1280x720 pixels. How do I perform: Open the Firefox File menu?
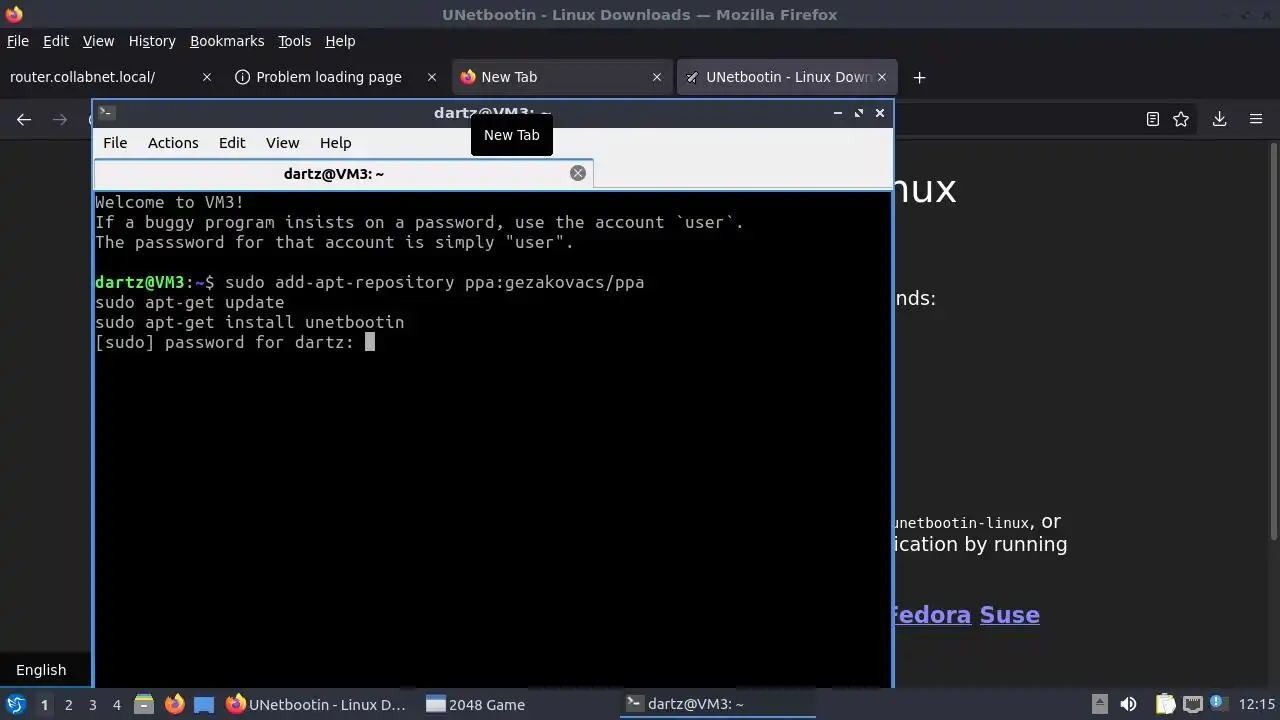click(x=17, y=41)
